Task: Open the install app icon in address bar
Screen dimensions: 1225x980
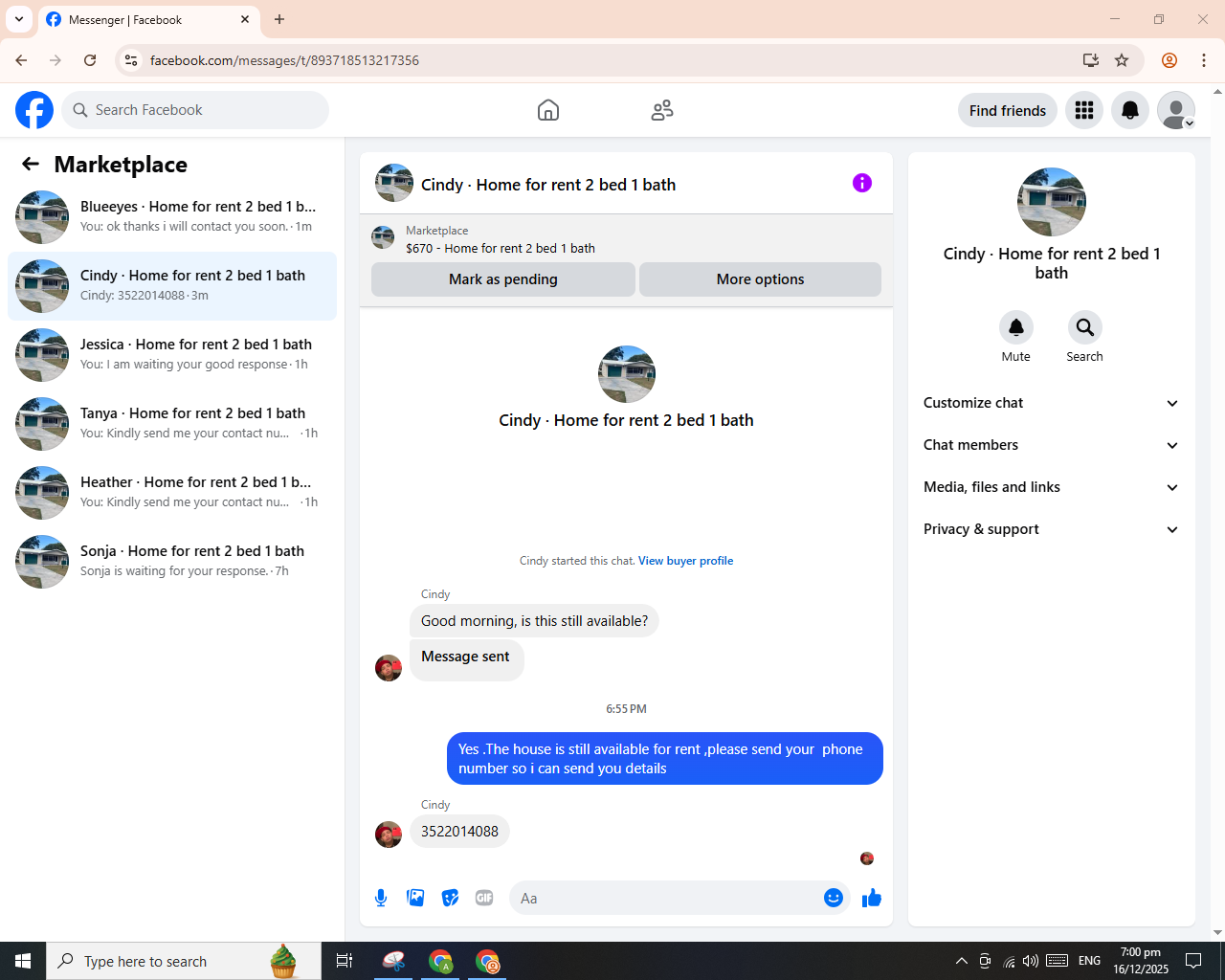Action: point(1091,60)
